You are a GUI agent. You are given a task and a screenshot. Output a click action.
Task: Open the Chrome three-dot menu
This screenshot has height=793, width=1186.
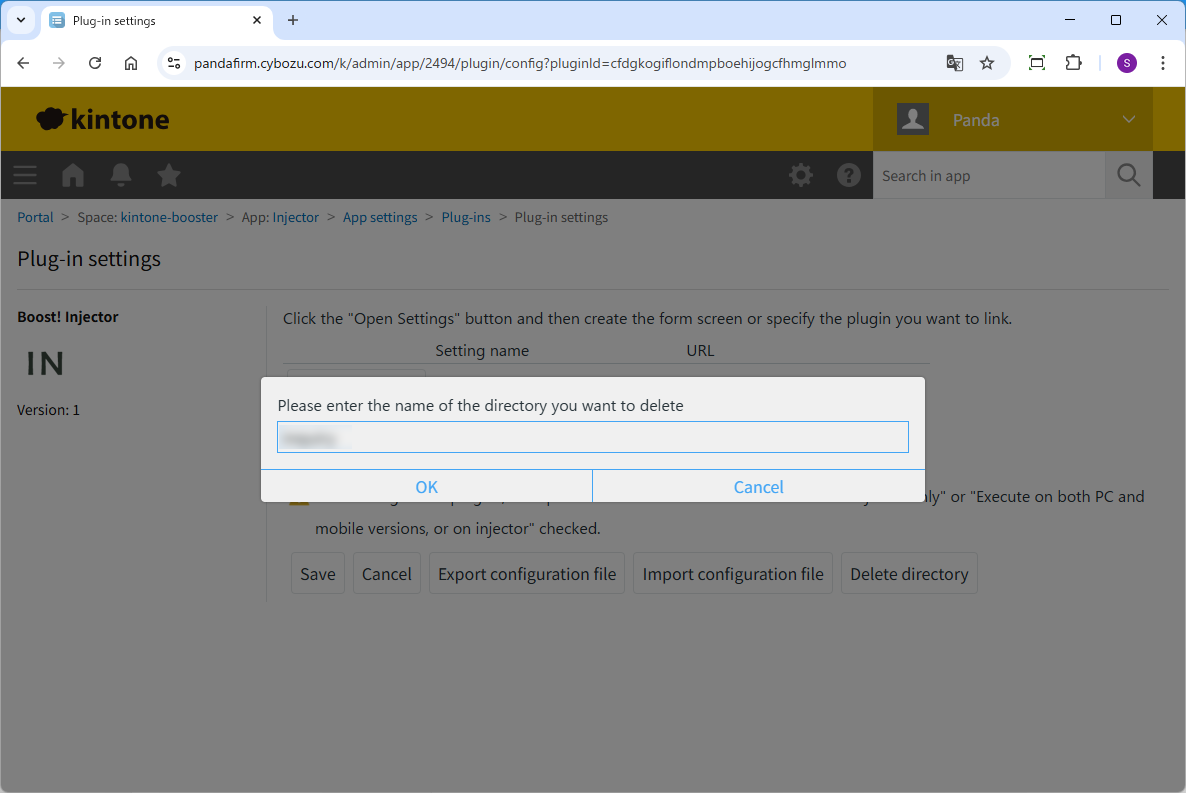point(1163,63)
